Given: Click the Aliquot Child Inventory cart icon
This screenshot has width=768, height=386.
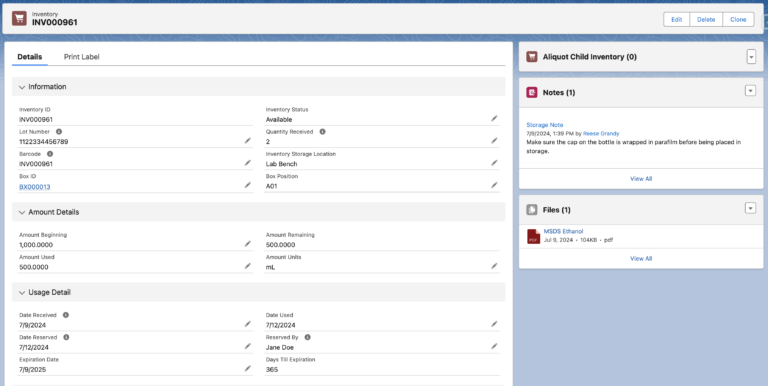Looking at the screenshot, I should 532,57.
